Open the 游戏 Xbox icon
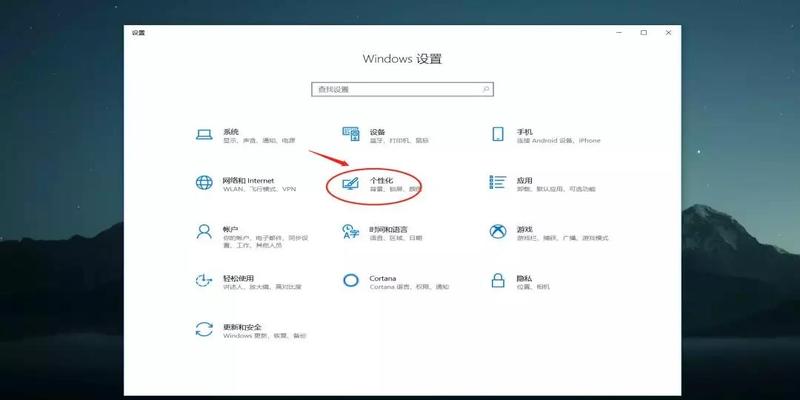The image size is (800, 400). click(497, 232)
